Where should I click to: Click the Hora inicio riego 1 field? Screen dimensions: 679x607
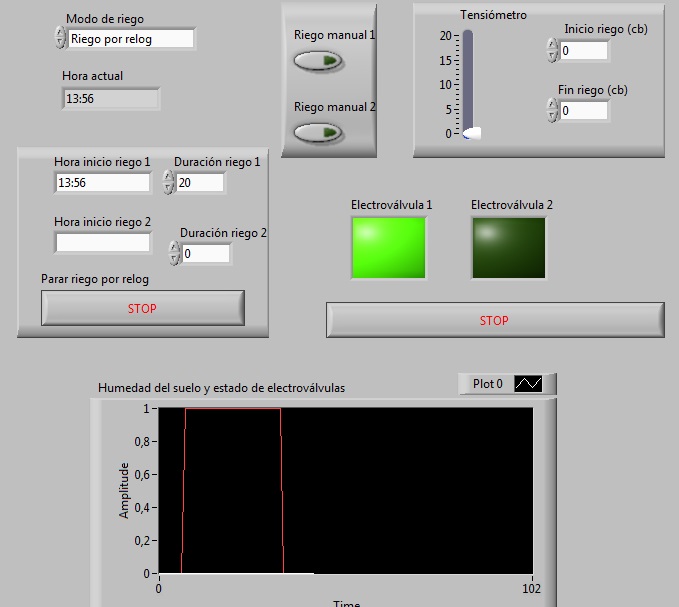(x=103, y=182)
